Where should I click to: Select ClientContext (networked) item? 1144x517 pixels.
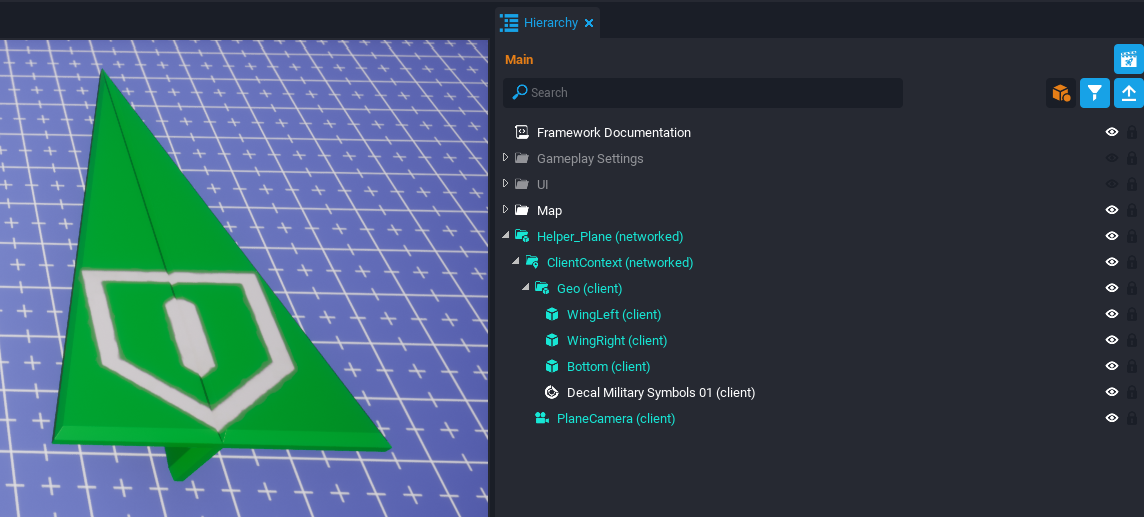(x=619, y=263)
